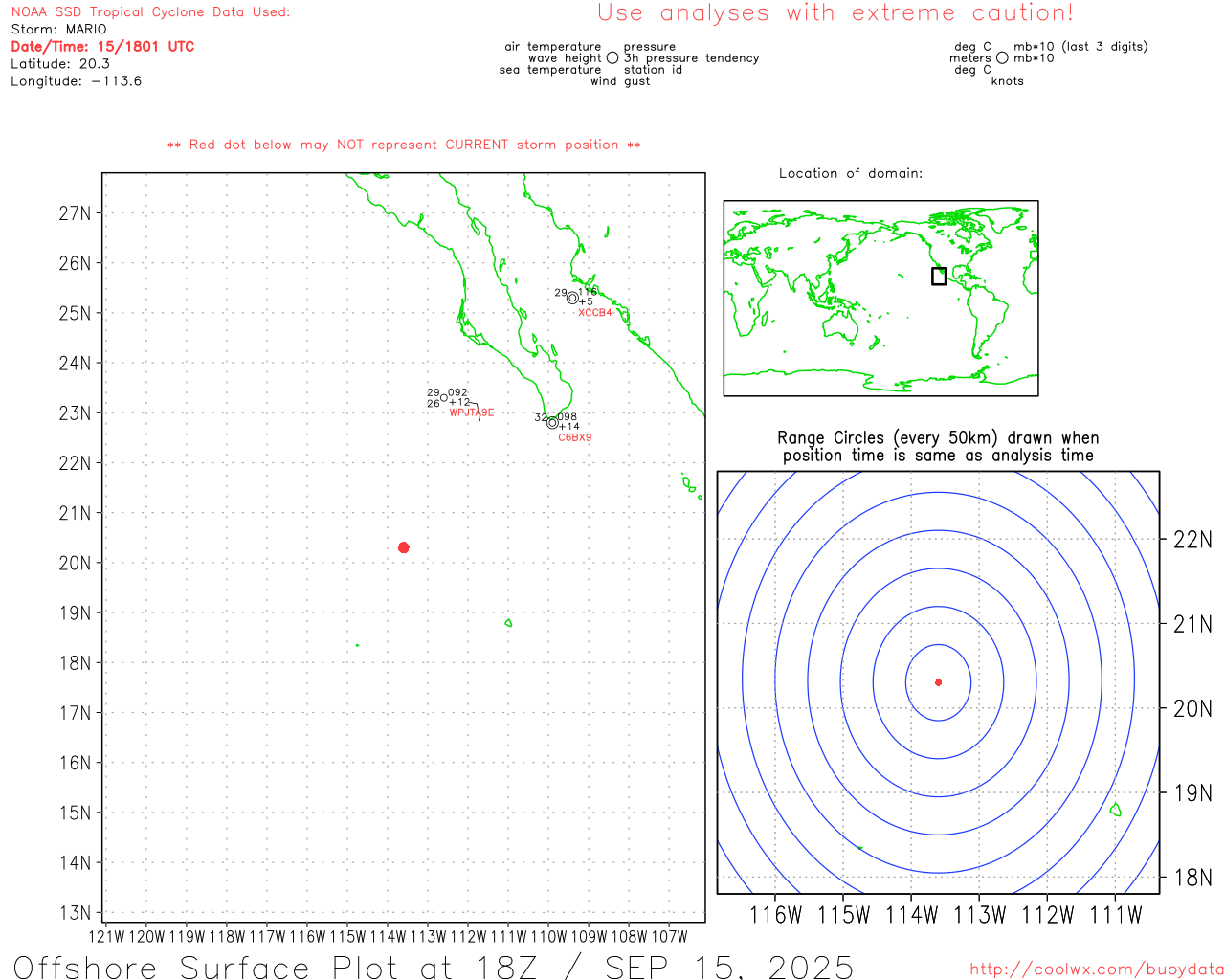
Task: Click the 'knots' units label
Action: (1008, 81)
